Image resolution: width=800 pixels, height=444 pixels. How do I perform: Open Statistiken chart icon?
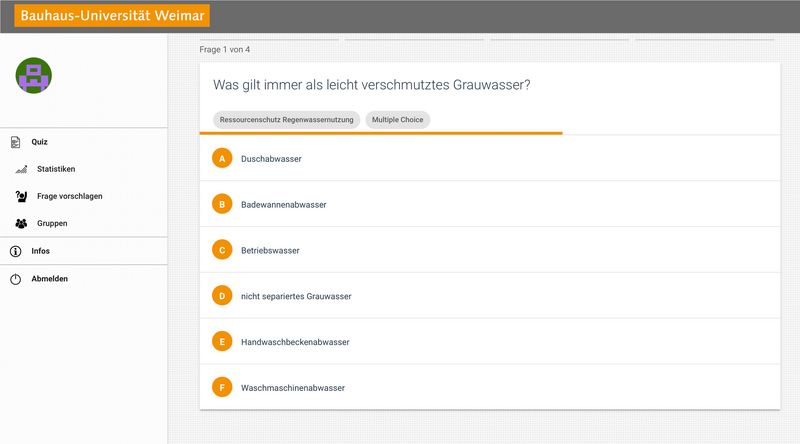21,169
